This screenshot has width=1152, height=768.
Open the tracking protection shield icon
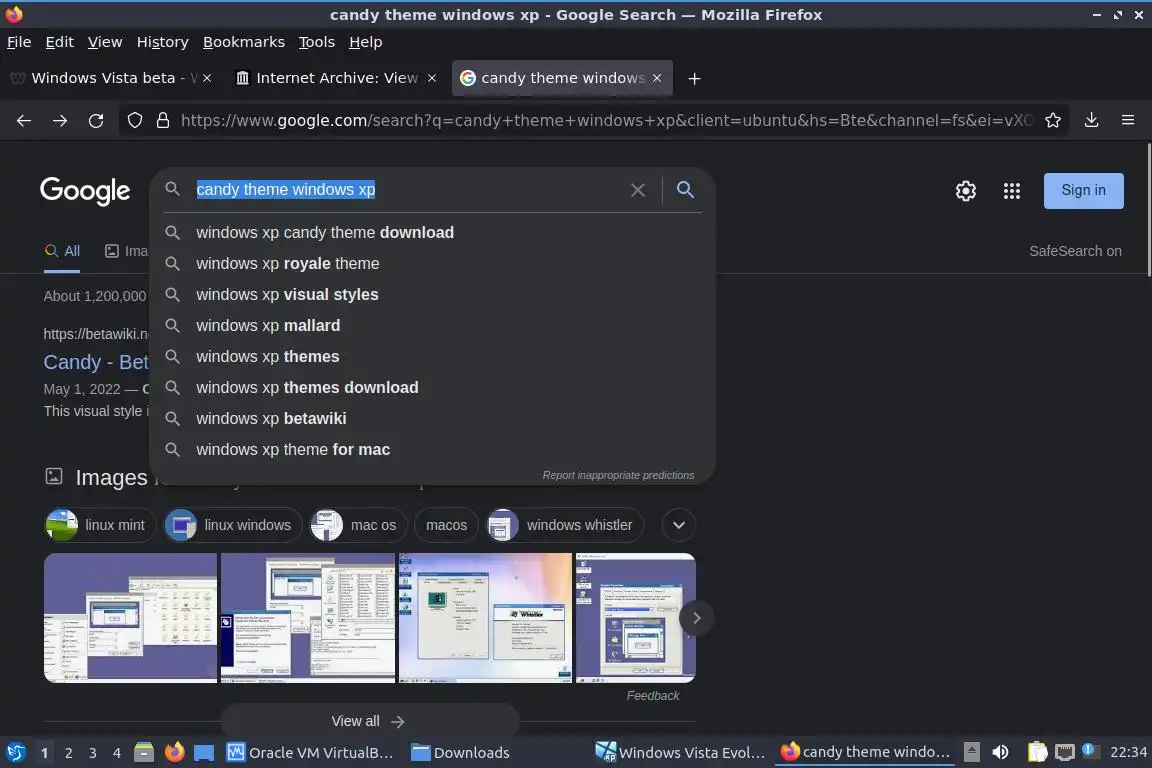coord(134,121)
